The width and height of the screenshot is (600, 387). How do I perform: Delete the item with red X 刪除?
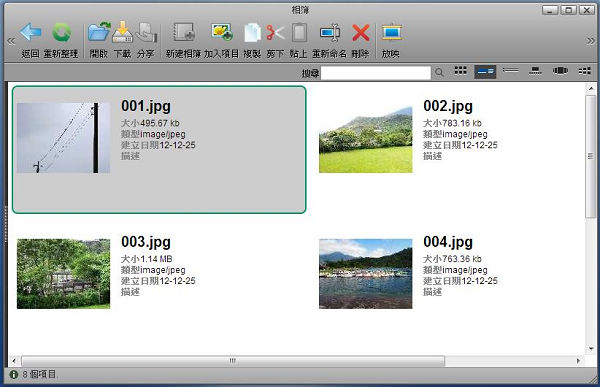click(x=360, y=33)
